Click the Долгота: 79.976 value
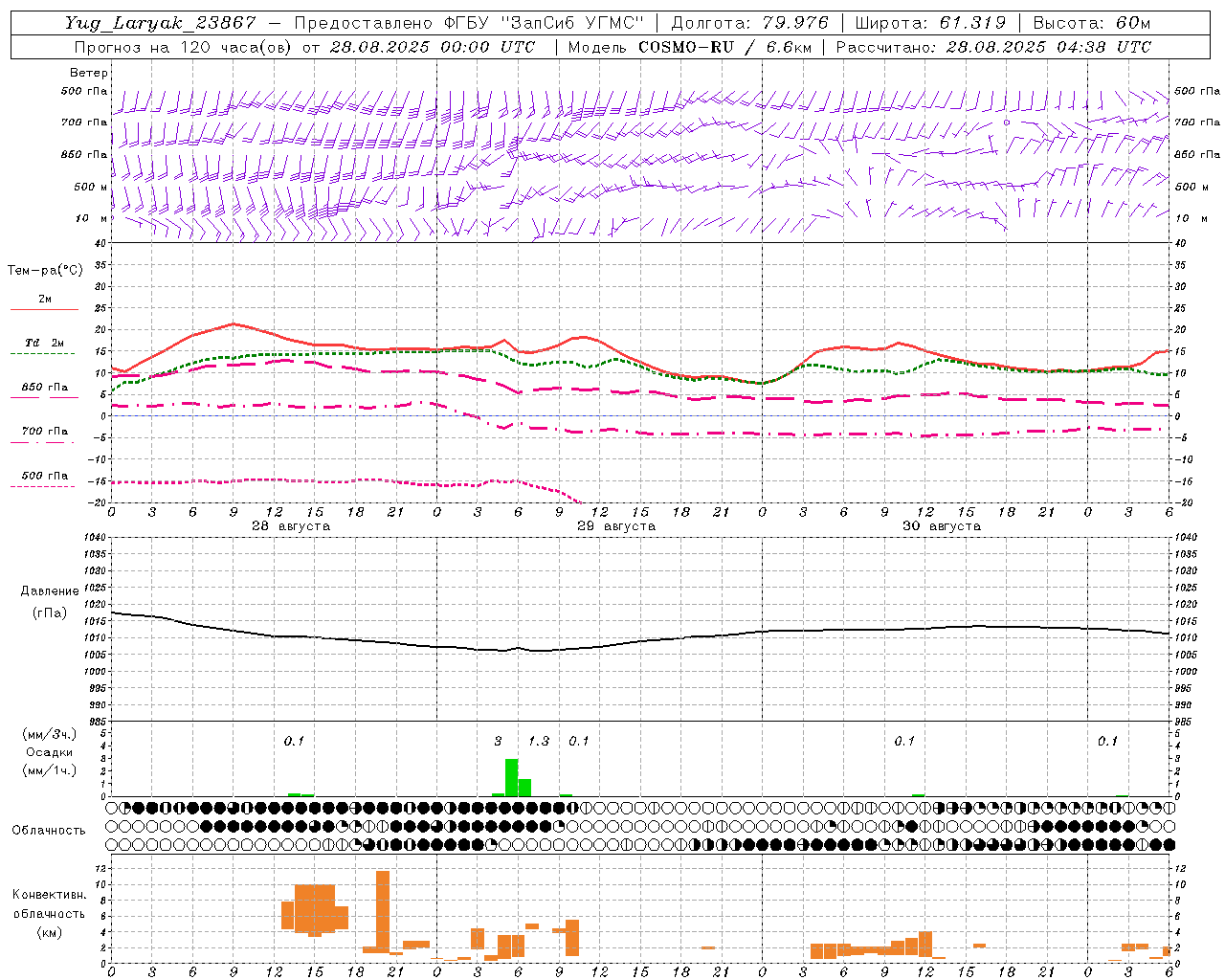This screenshot has width=1225, height=980. (750, 23)
